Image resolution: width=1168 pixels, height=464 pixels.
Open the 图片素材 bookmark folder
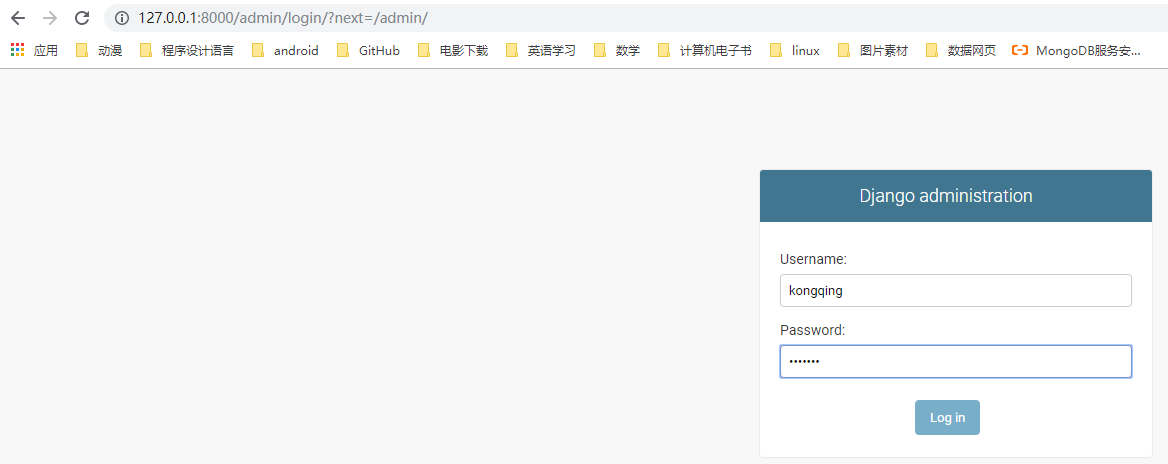point(873,51)
